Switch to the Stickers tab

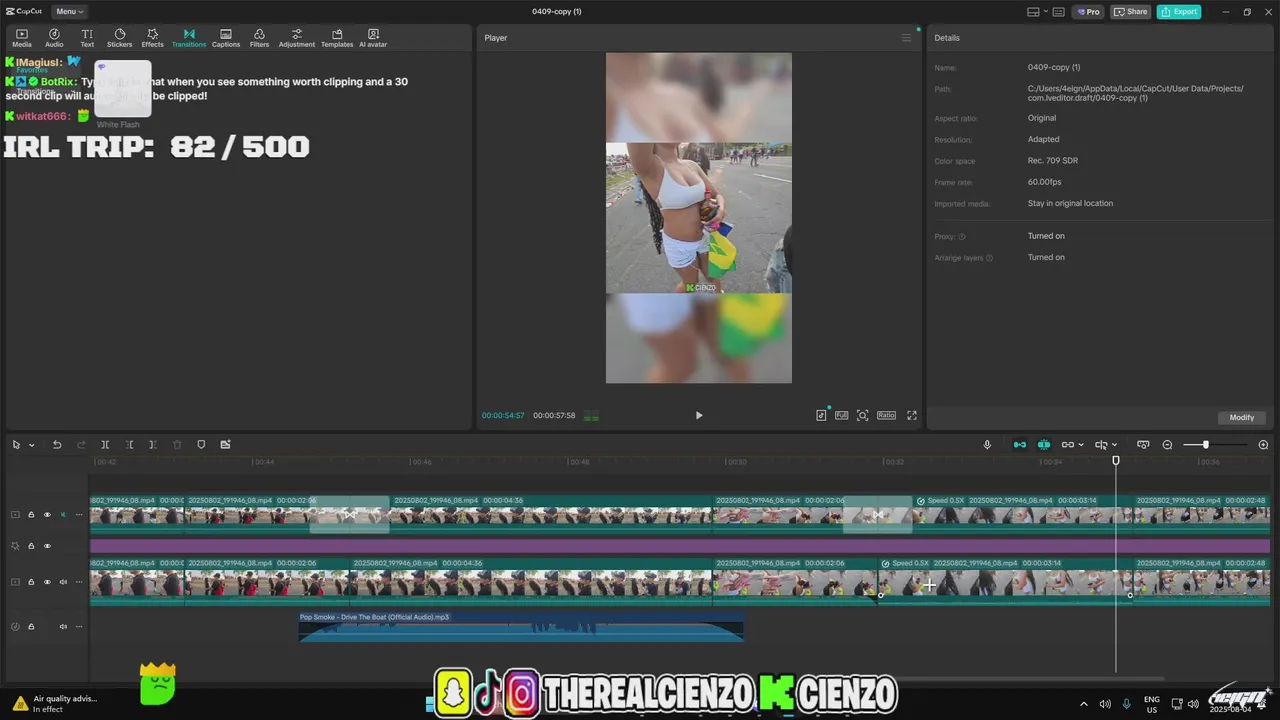click(x=119, y=38)
